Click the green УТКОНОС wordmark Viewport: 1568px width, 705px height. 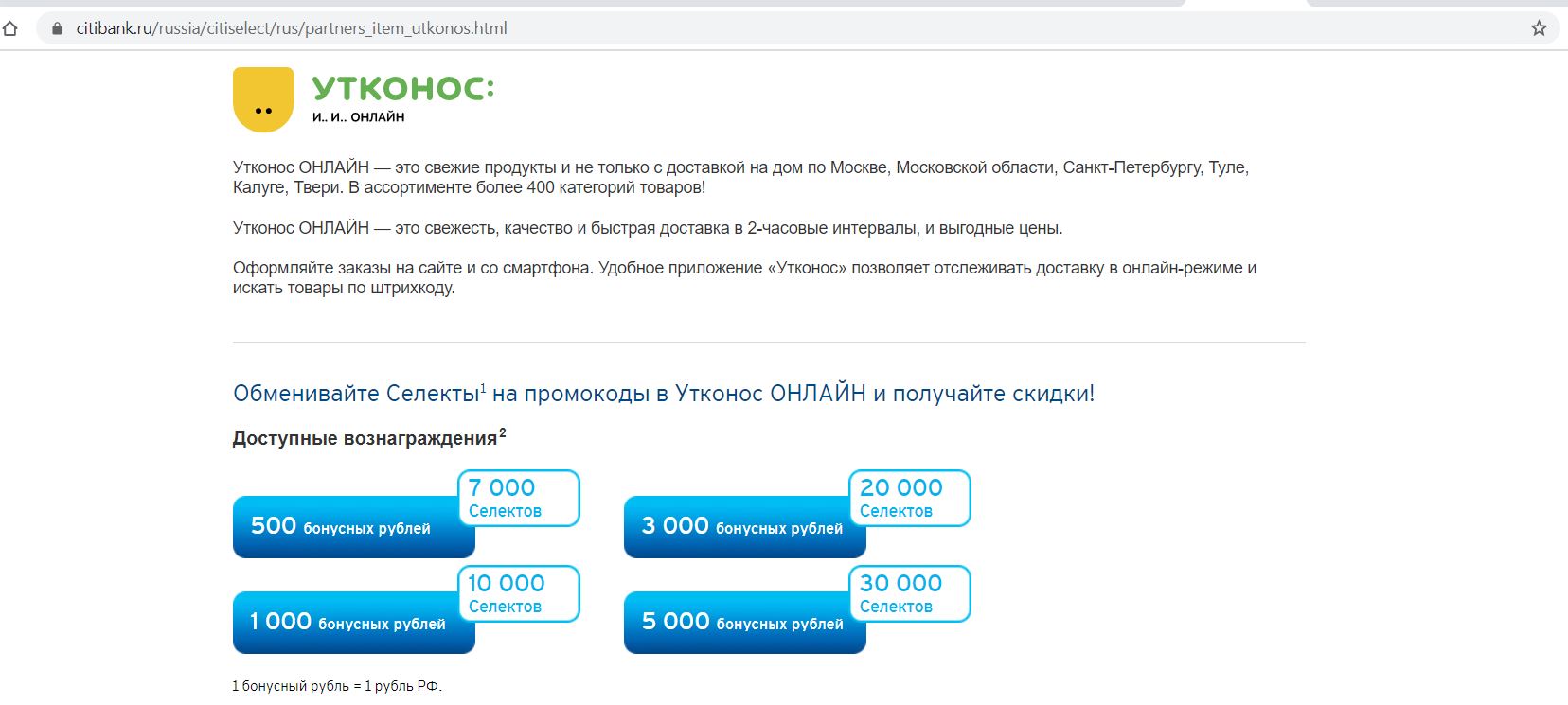point(403,88)
